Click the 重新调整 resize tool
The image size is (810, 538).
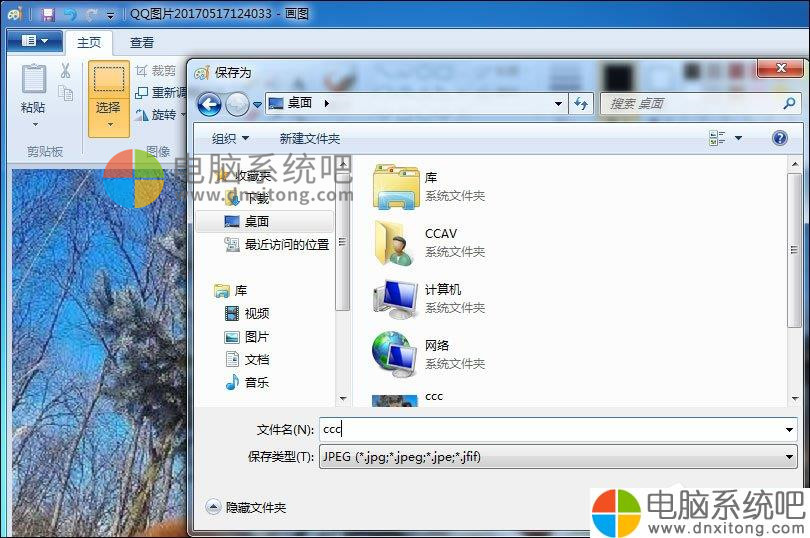[x=160, y=93]
